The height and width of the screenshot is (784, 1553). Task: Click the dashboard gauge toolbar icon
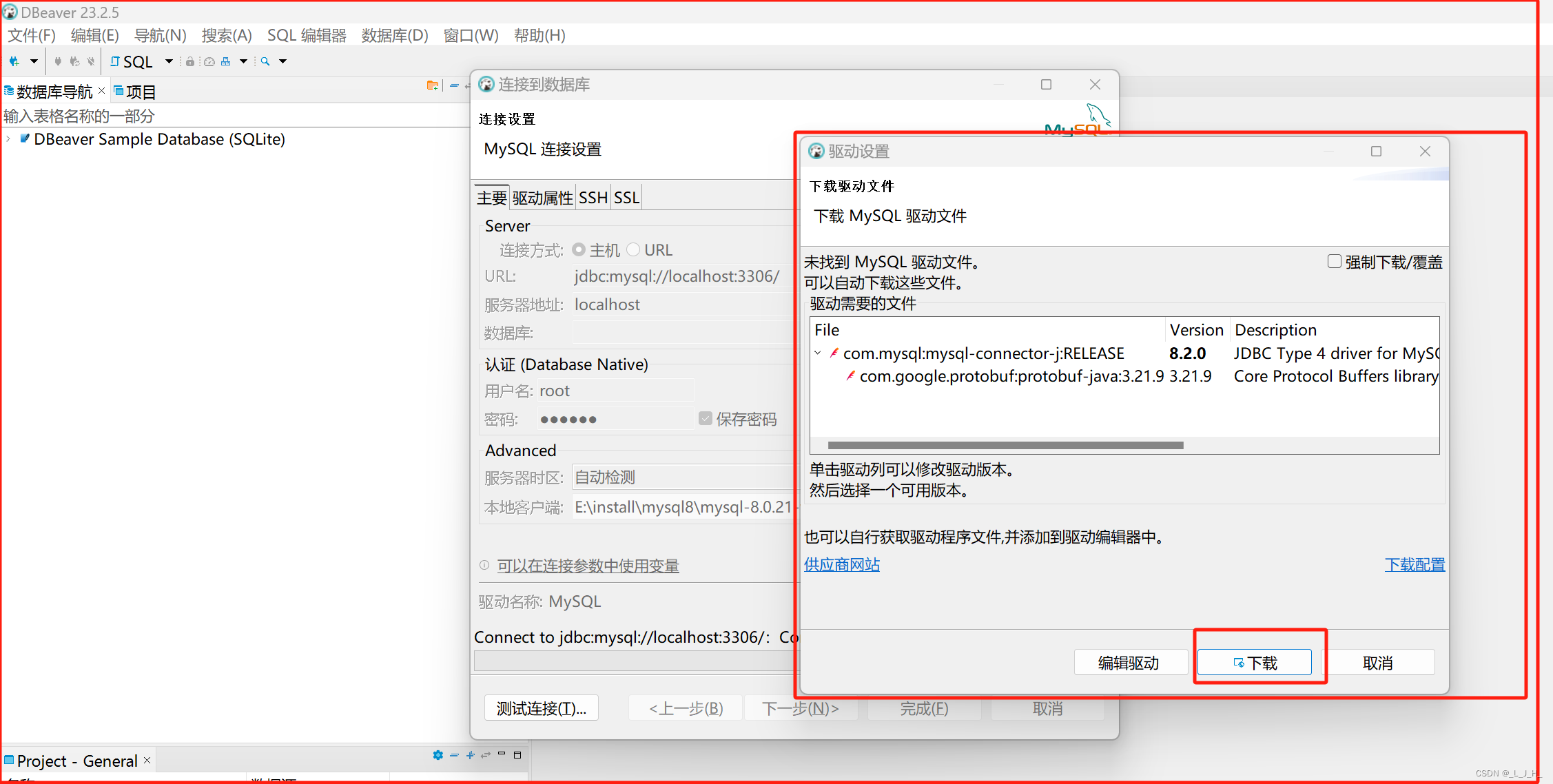(209, 62)
